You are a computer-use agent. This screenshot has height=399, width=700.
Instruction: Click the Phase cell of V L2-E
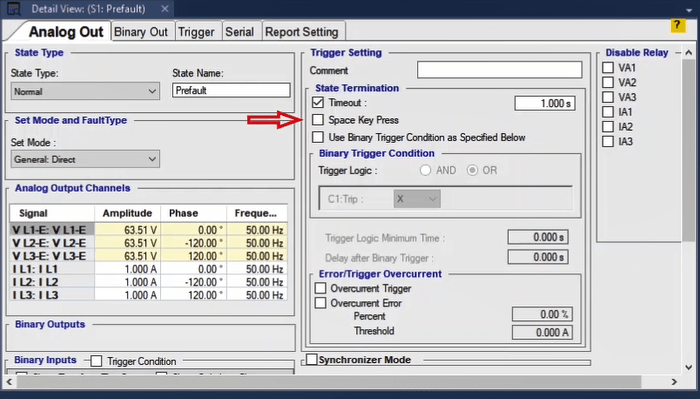[x=193, y=243]
